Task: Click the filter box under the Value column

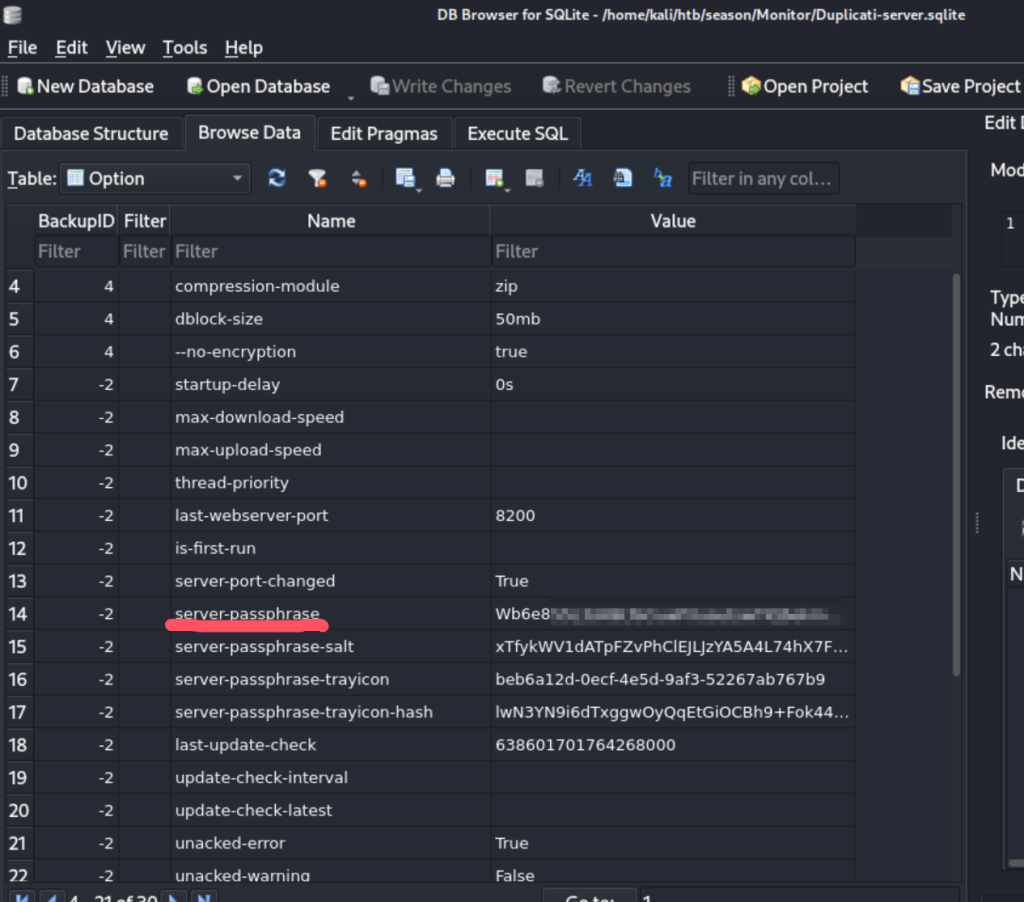Action: [673, 251]
